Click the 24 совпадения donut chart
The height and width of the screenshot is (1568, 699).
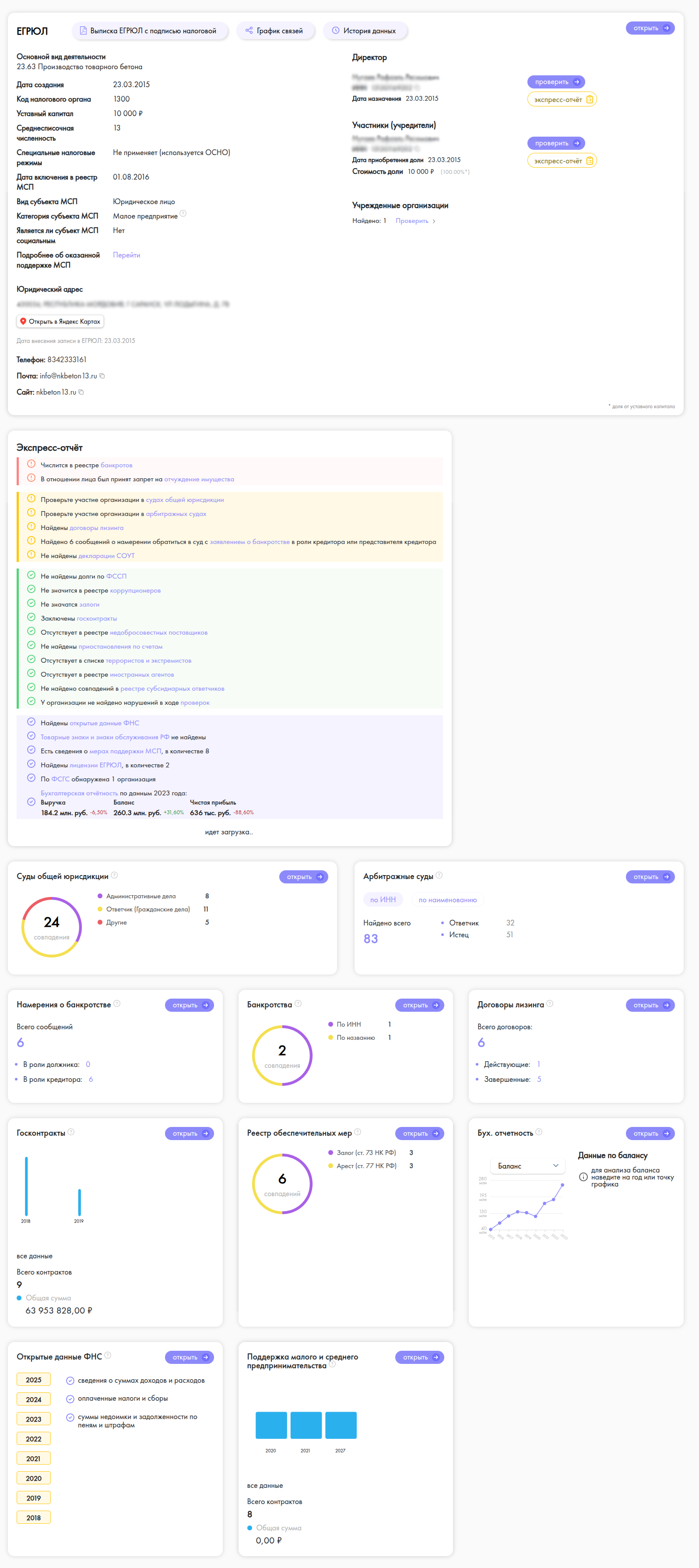(52, 927)
